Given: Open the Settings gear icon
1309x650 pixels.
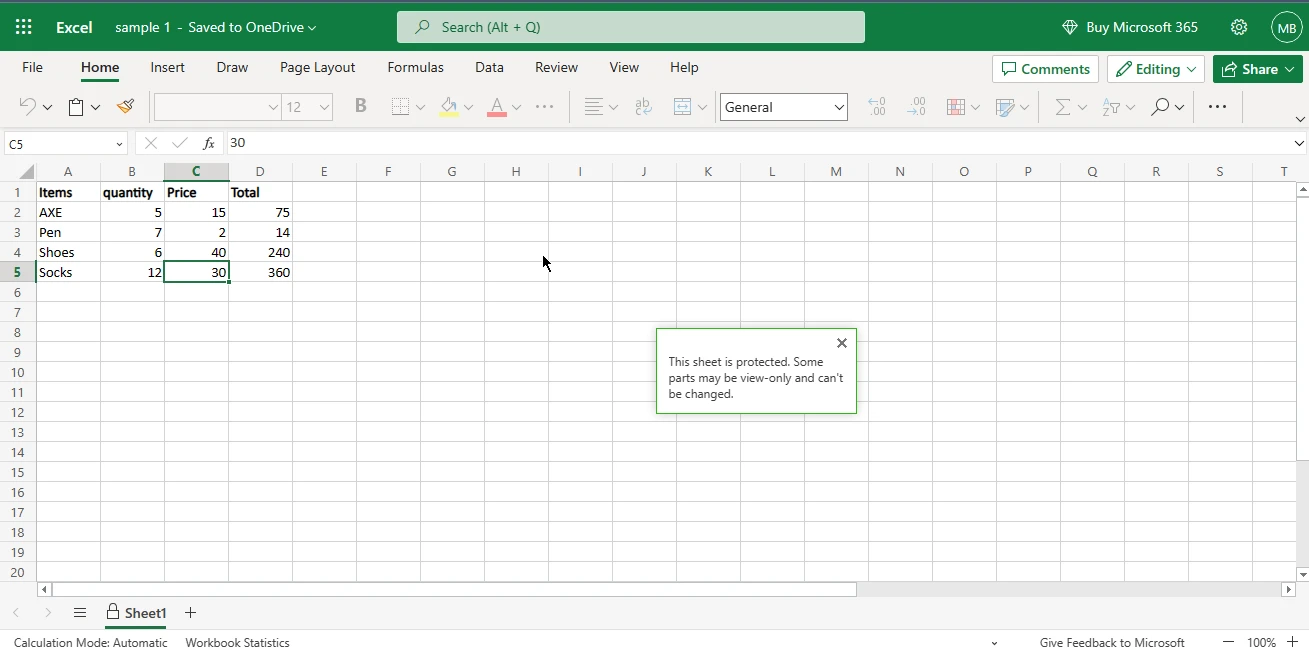Looking at the screenshot, I should (1239, 27).
